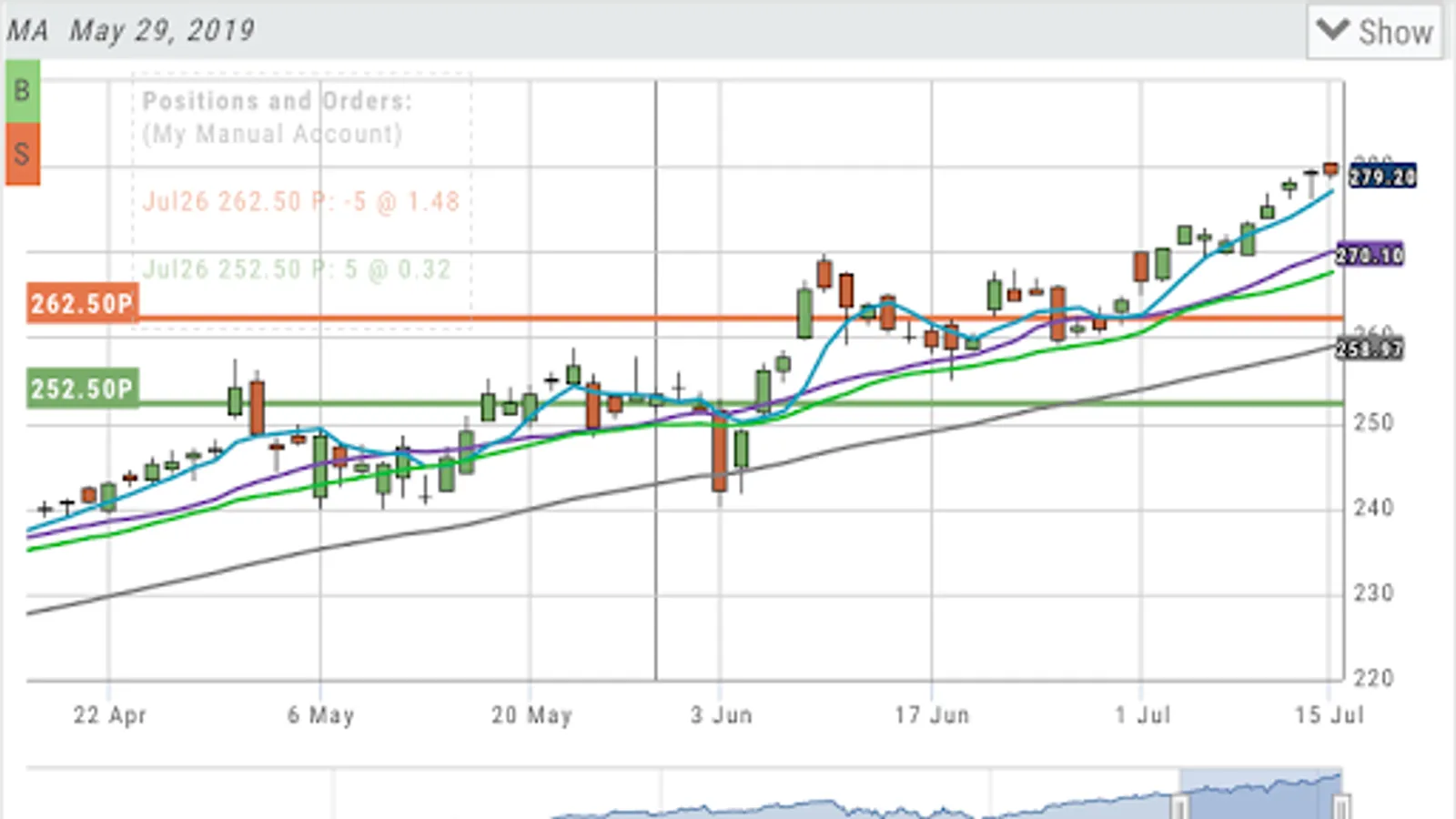1456x819 pixels.
Task: Click the orange S sell button
Action: tap(23, 154)
